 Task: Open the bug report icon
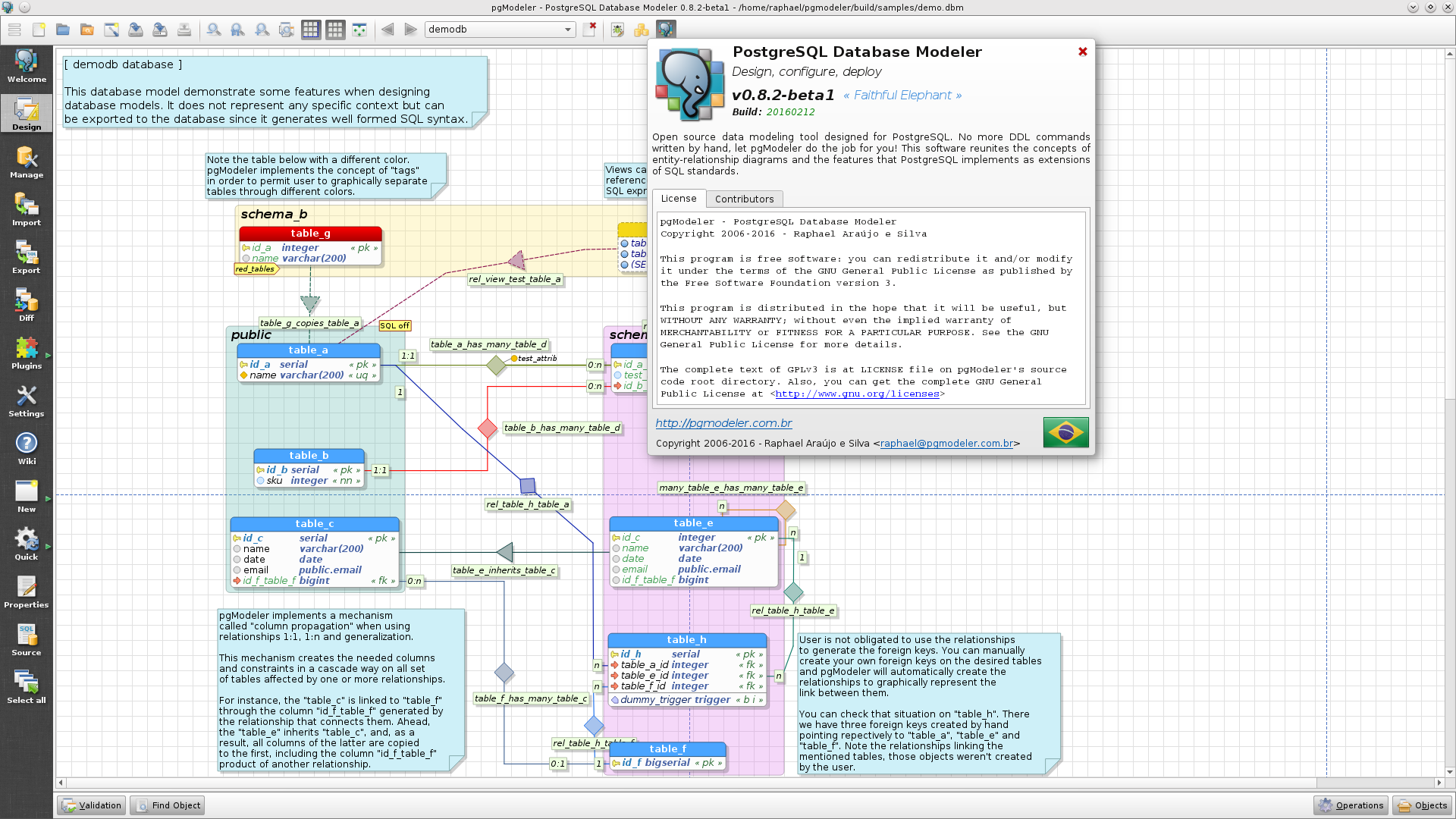(x=618, y=30)
